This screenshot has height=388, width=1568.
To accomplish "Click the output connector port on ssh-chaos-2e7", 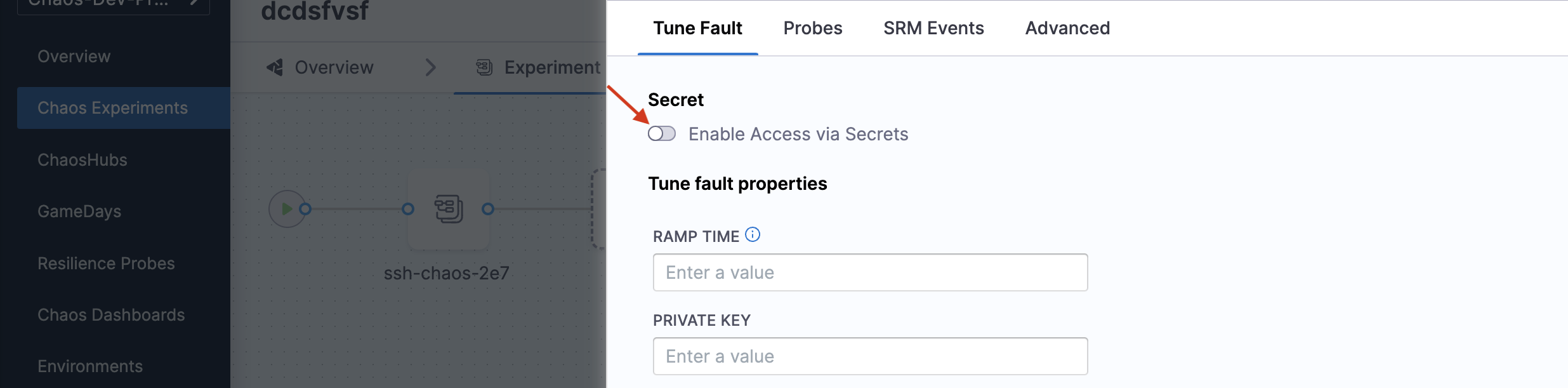I will (x=487, y=208).
